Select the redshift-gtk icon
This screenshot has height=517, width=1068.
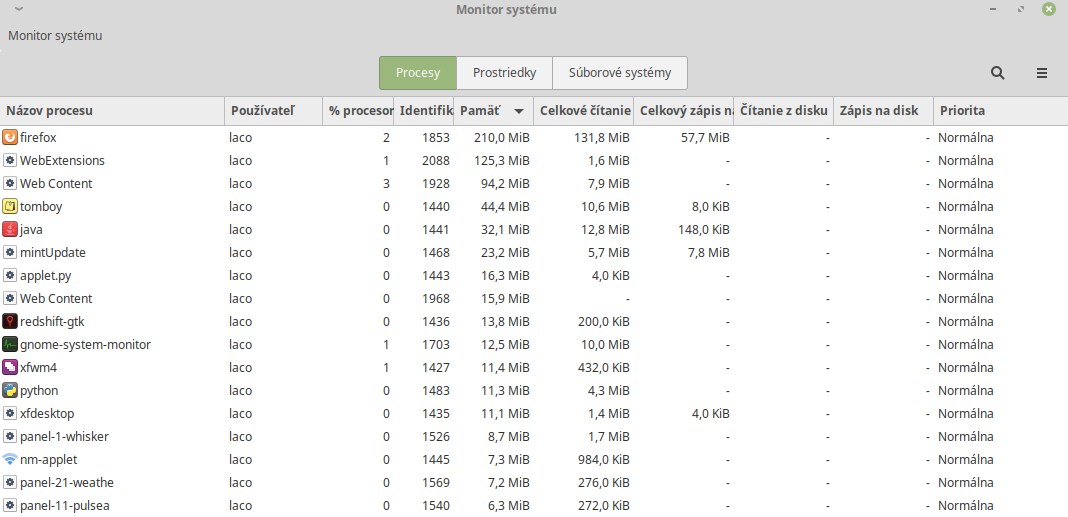10,321
